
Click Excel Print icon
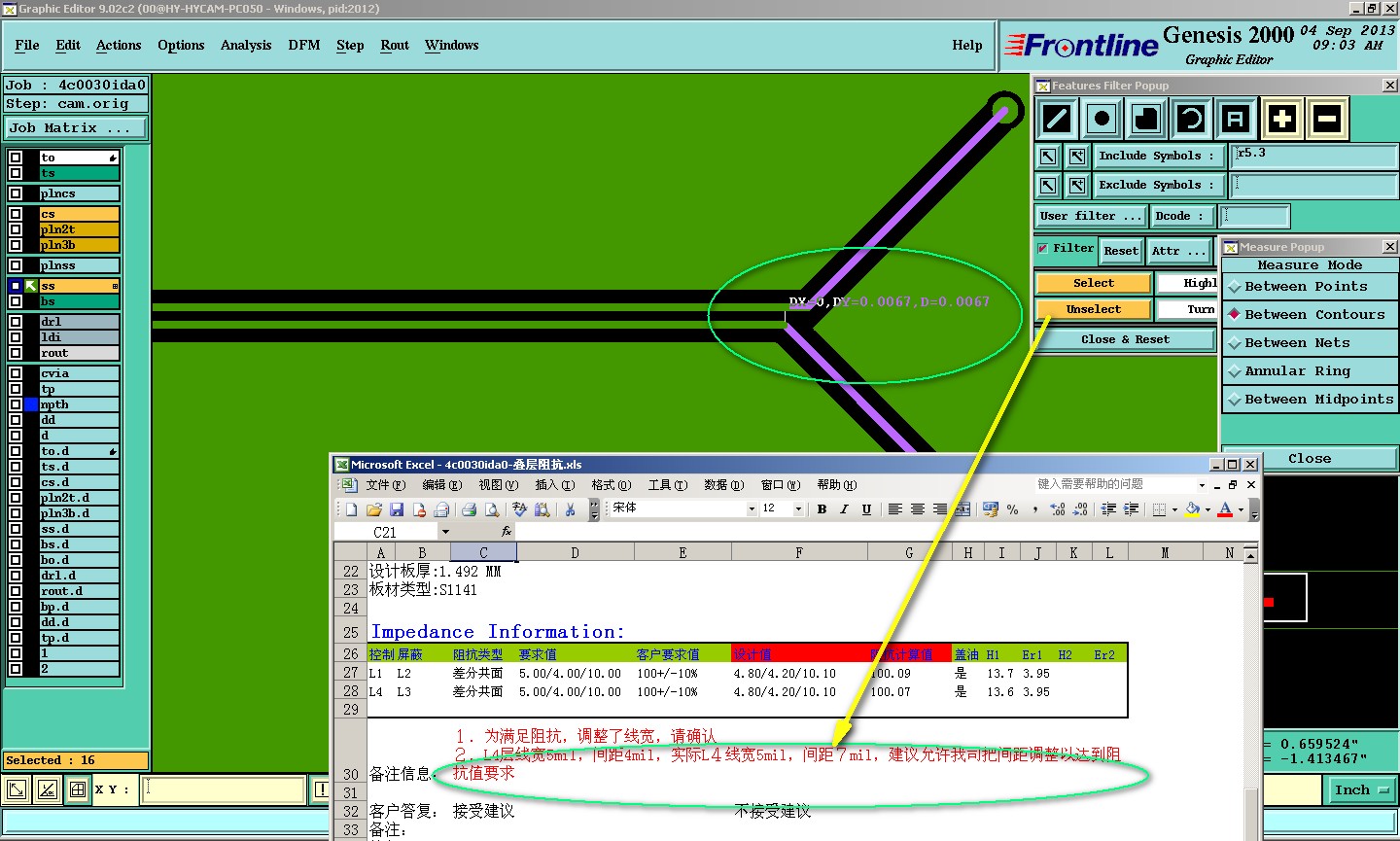tap(469, 509)
